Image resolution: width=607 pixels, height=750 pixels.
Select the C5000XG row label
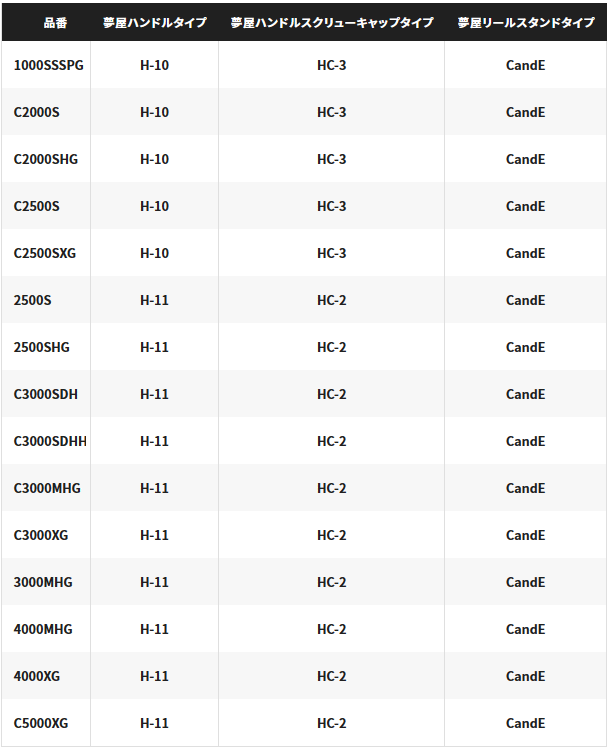pyautogui.click(x=41, y=723)
